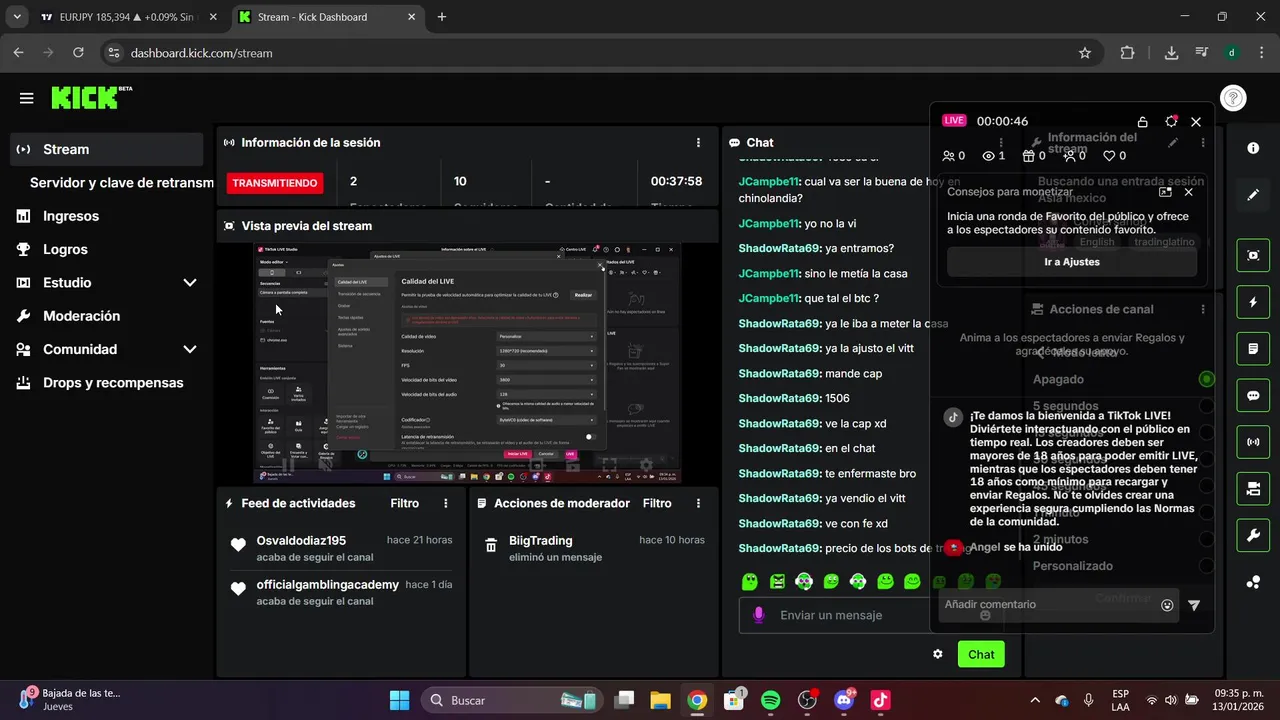Close the TikTok LIVE overlay panel

pos(1196,121)
